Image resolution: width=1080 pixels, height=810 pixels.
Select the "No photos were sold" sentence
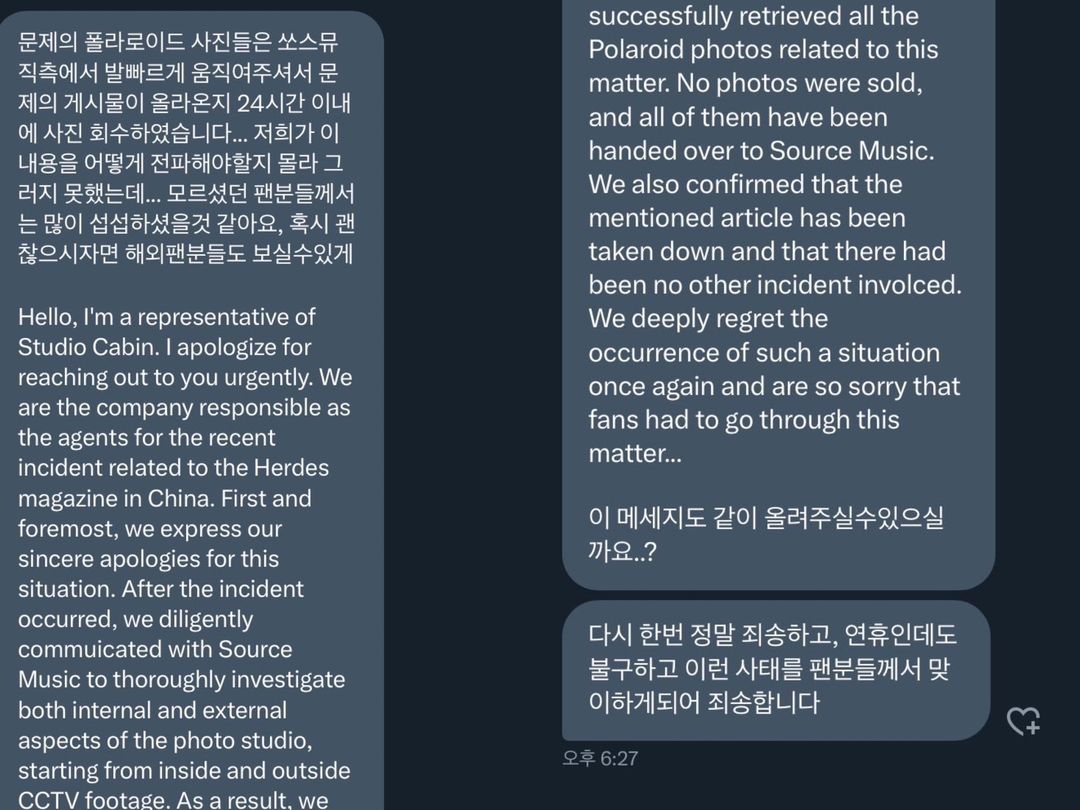tap(800, 83)
